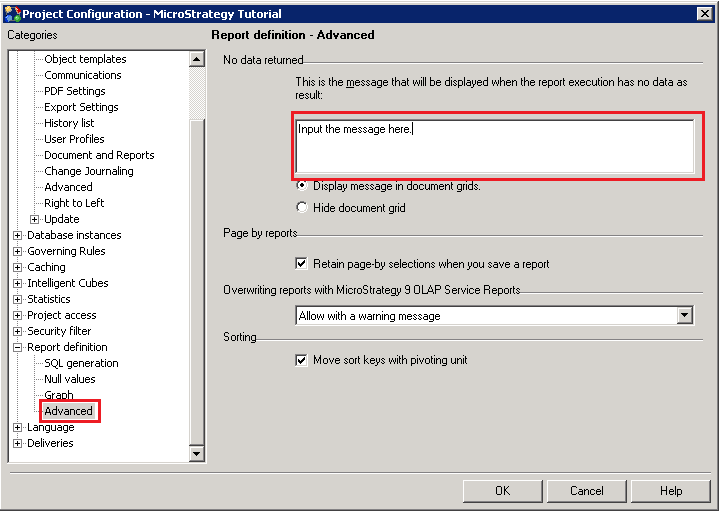Open Help for this dialog
This screenshot has height=511, width=720.
(x=671, y=491)
